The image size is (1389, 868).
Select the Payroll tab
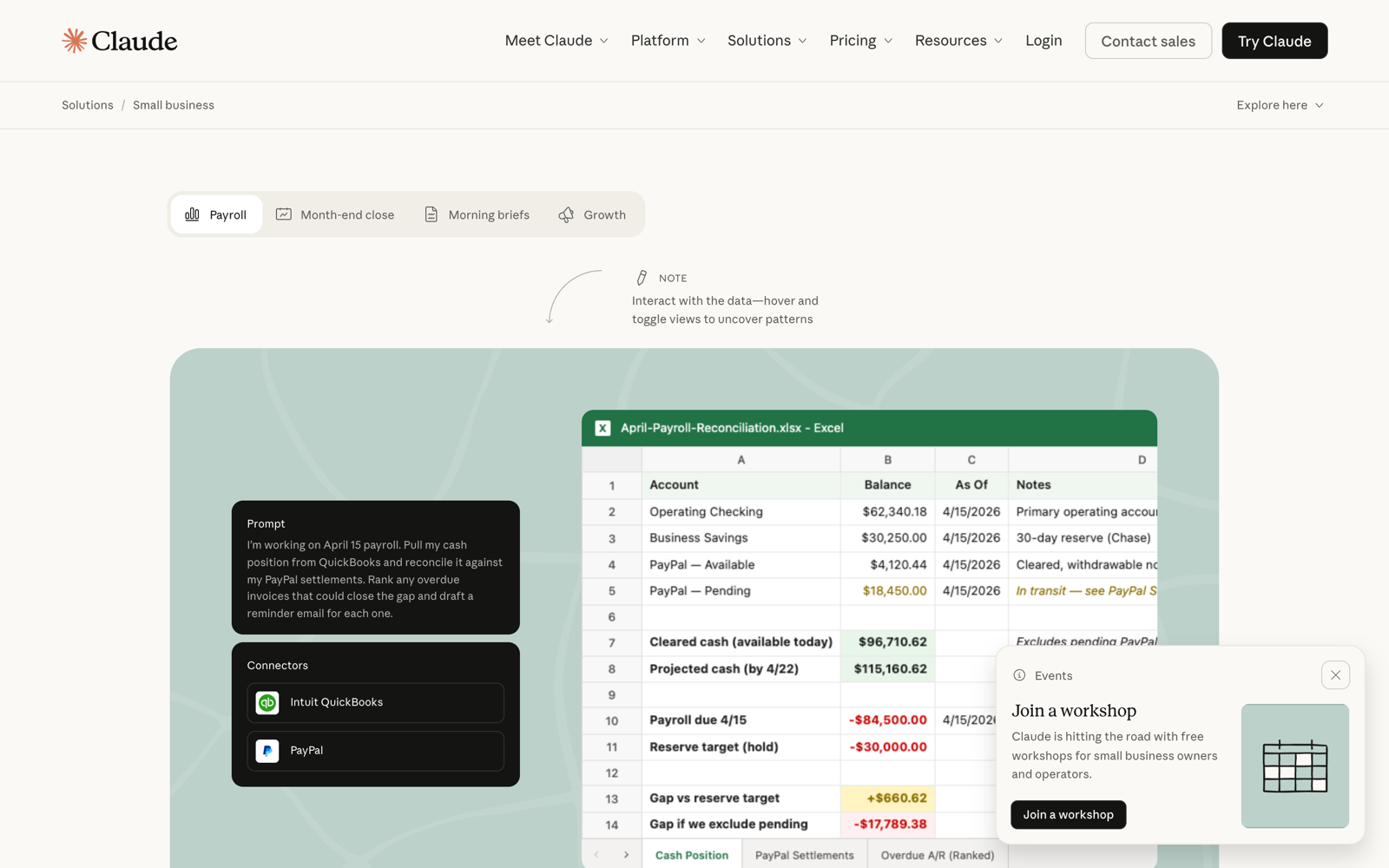click(x=216, y=214)
